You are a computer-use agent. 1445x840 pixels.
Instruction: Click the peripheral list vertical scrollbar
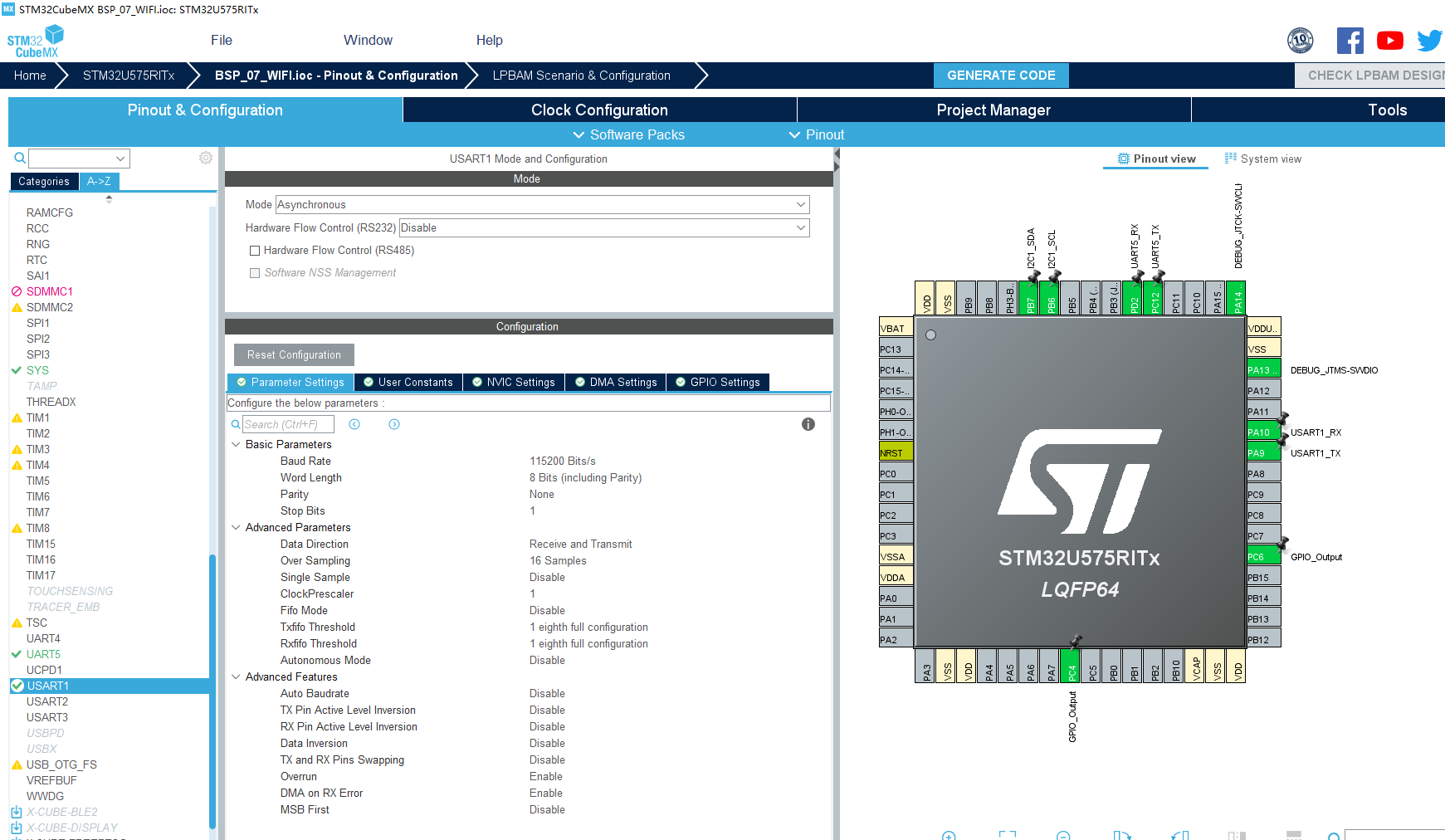[212, 691]
